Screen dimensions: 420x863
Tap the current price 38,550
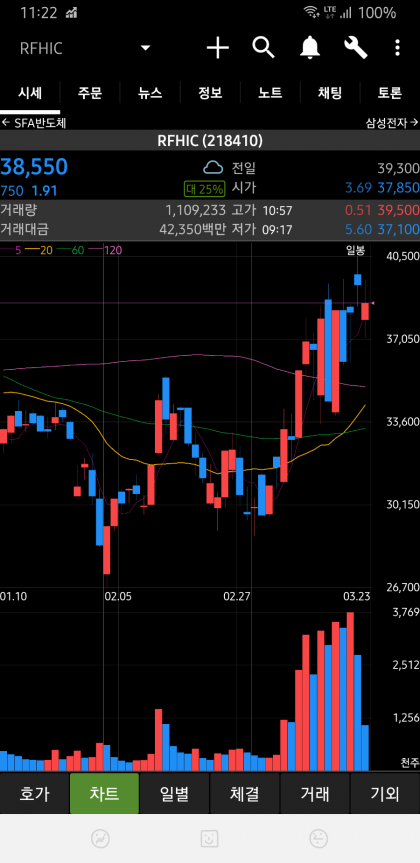pos(34,167)
